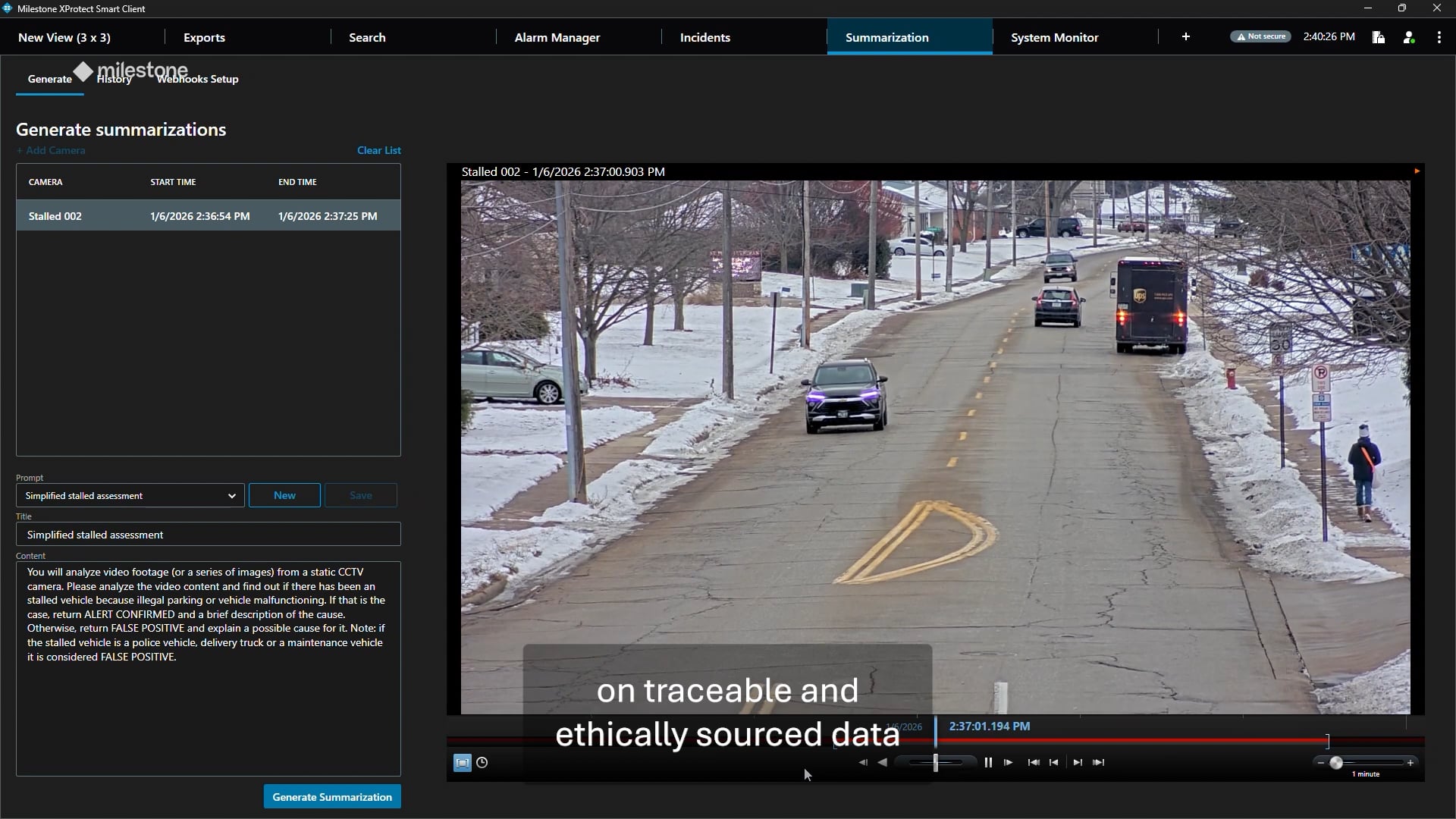Image resolution: width=1456 pixels, height=819 pixels.
Task: Add a new tab with plus
Action: [x=1185, y=36]
